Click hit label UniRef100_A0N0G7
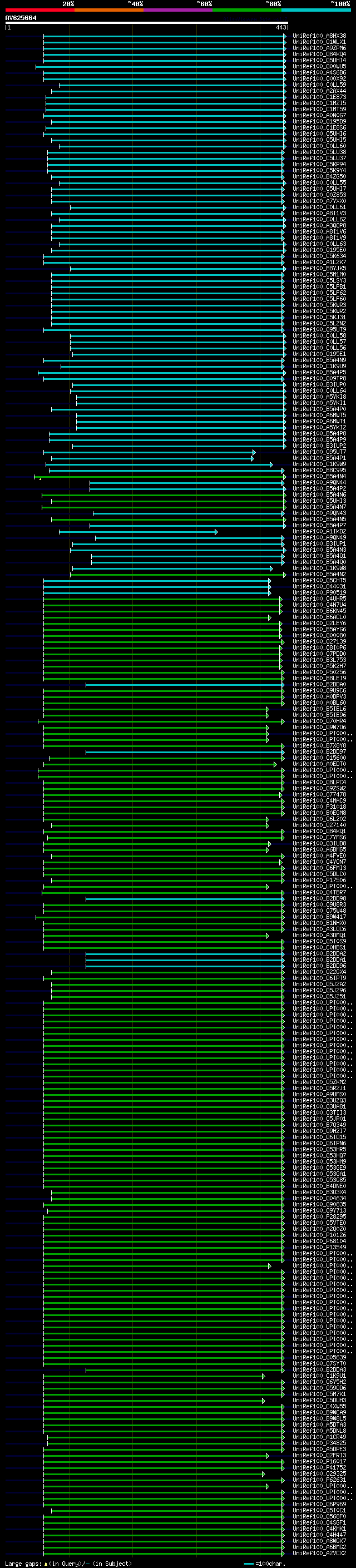356x1568 pixels. (x=319, y=115)
